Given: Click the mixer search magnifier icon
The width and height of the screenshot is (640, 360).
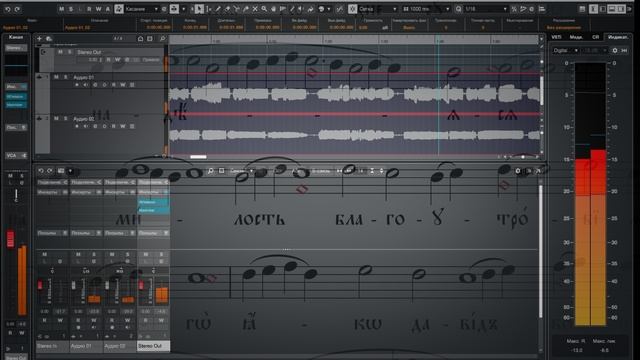Looking at the screenshot, I should click(211, 171).
